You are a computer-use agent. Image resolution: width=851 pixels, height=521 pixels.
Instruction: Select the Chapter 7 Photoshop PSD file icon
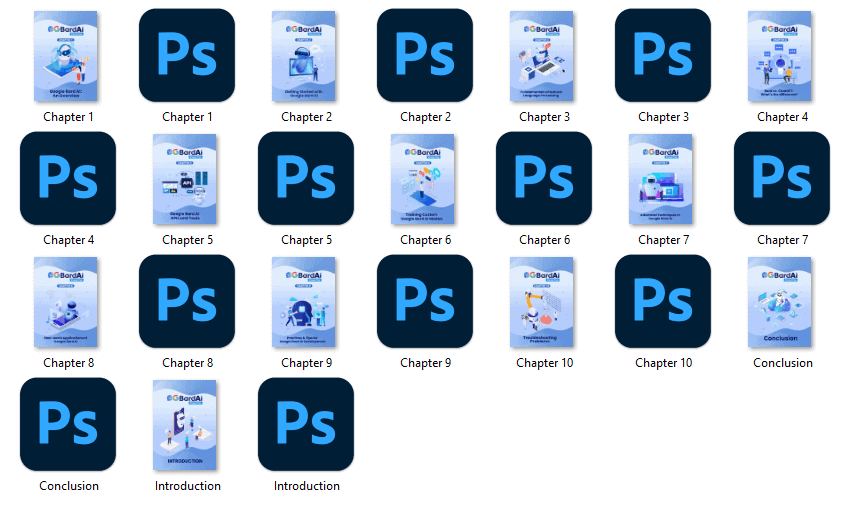(782, 178)
